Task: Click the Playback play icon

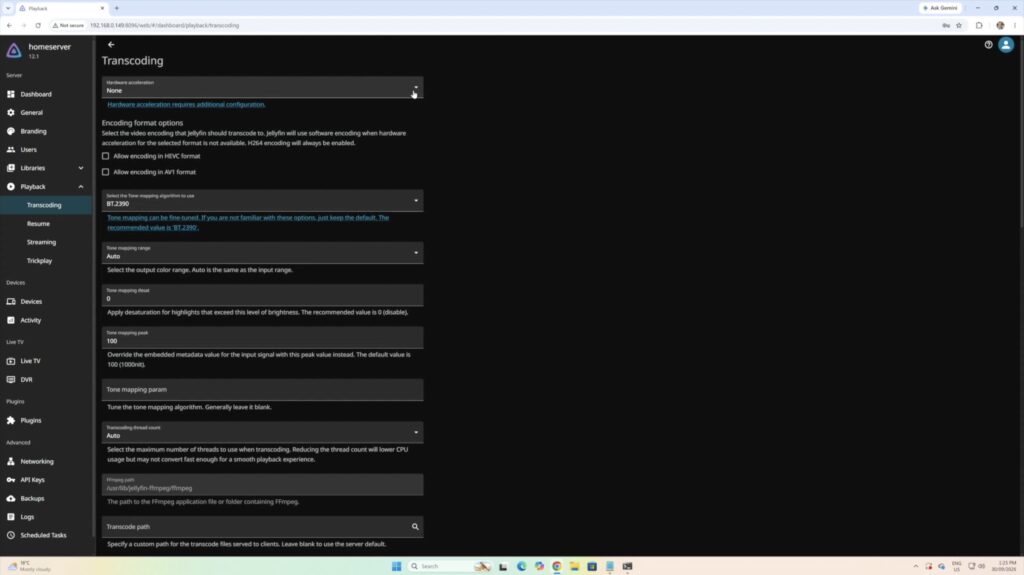Action: tap(10, 187)
